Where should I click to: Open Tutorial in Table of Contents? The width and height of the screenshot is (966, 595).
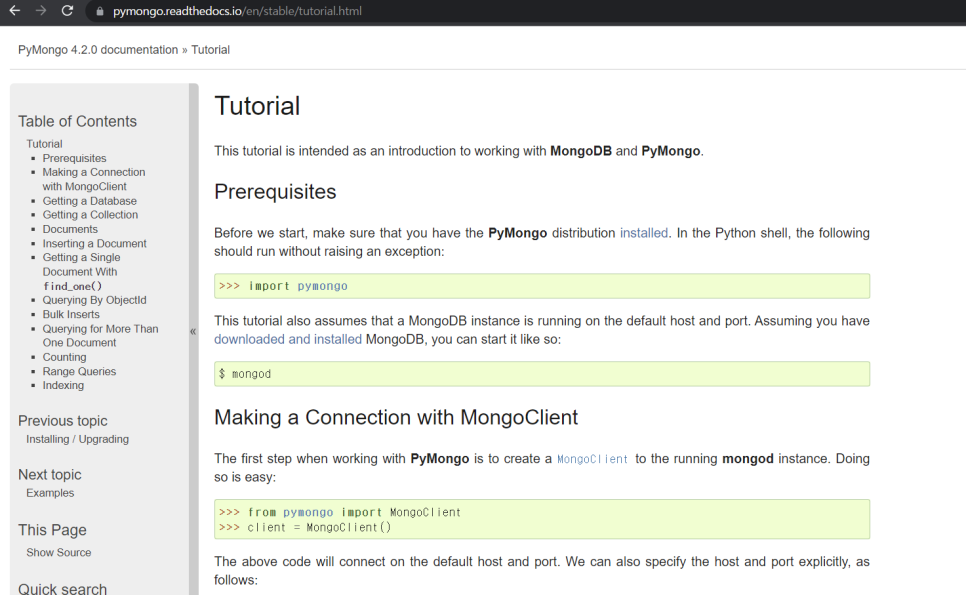[x=44, y=144]
